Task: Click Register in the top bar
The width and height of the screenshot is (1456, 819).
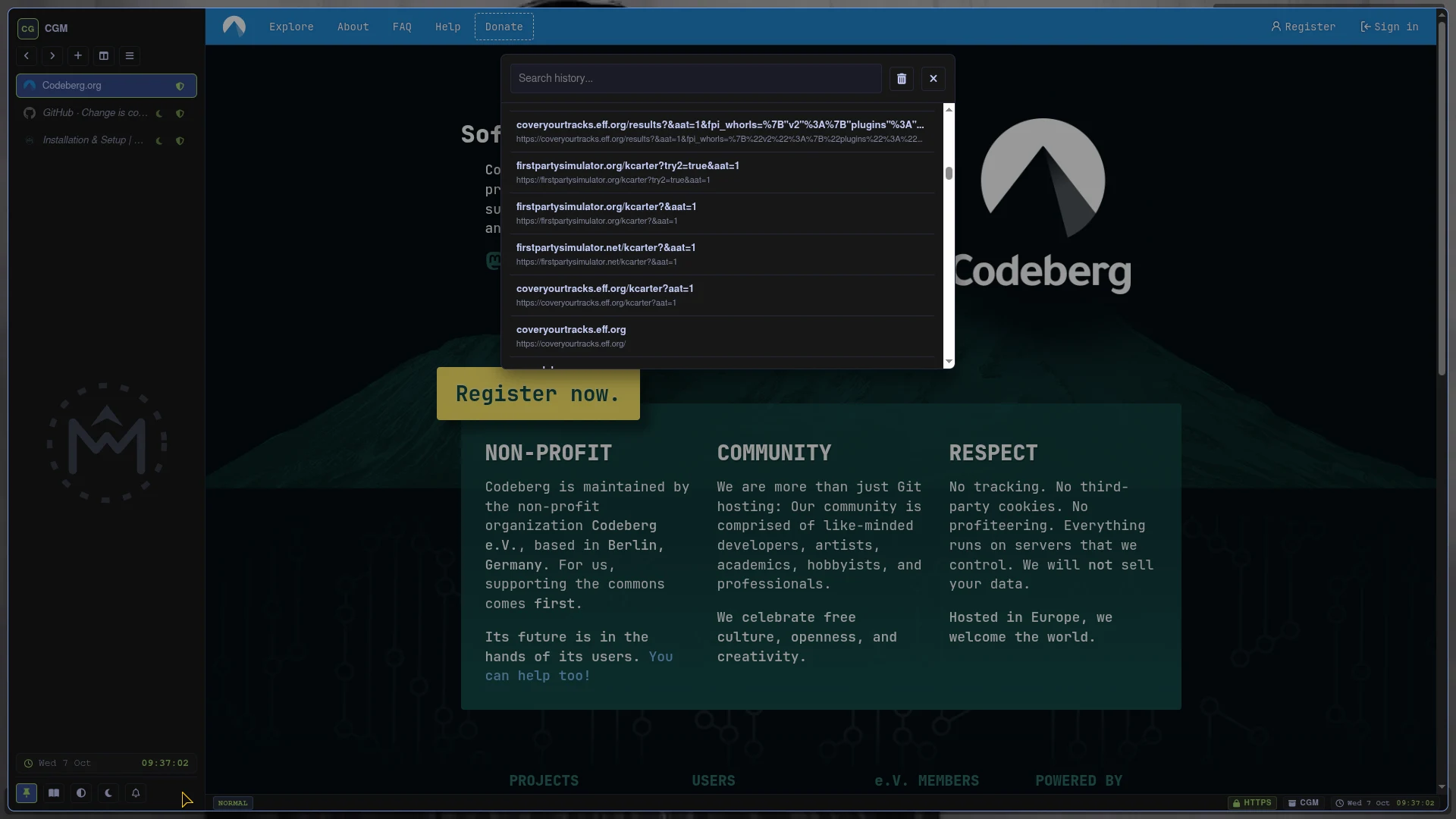Action: pyautogui.click(x=1304, y=27)
